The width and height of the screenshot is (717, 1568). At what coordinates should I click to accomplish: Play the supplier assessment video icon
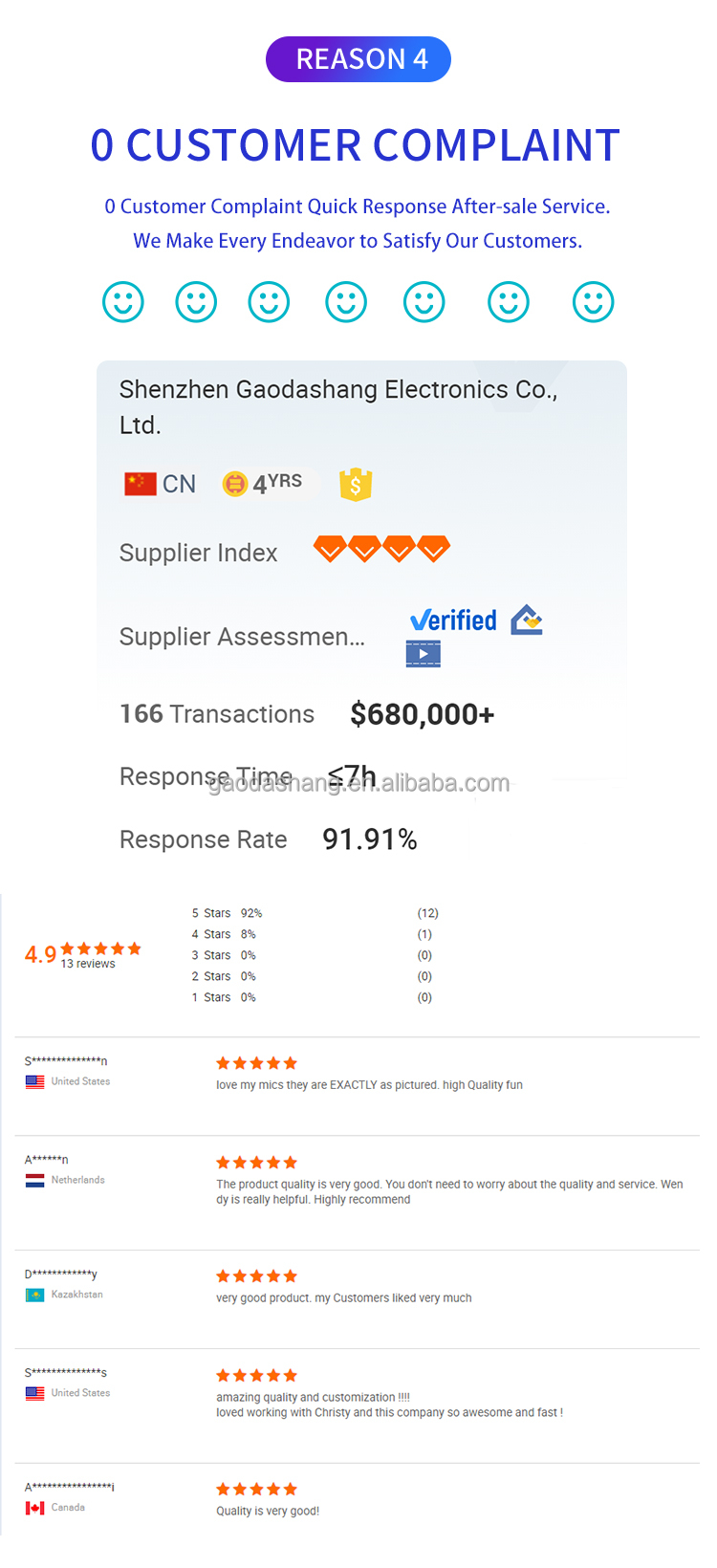coord(423,654)
